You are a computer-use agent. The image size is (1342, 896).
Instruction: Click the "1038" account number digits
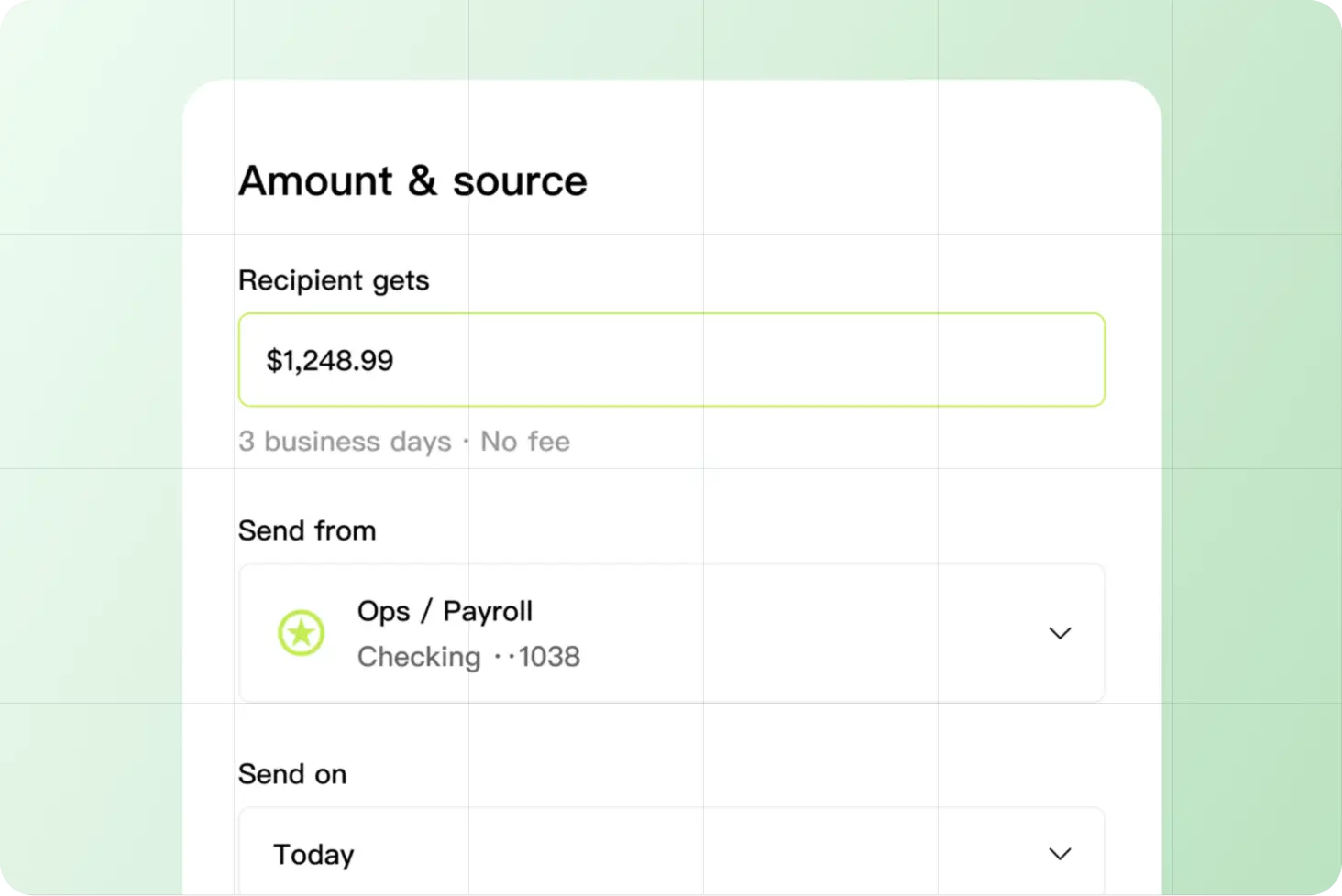pyautogui.click(x=550, y=657)
